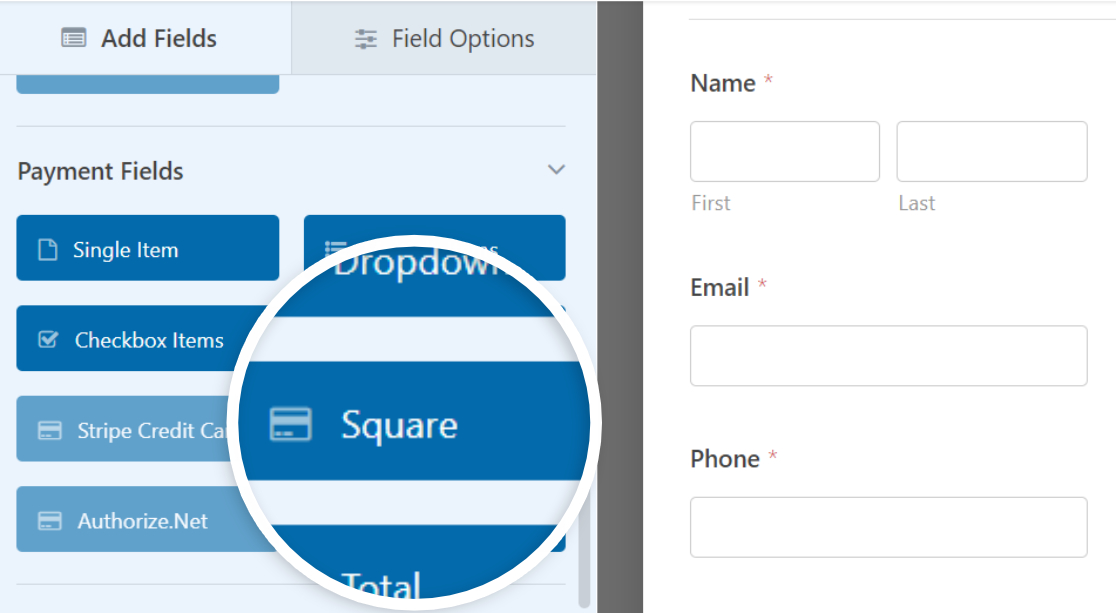Click the fields panel vertical scrollbar
The height and width of the screenshot is (613, 1116).
(584, 548)
